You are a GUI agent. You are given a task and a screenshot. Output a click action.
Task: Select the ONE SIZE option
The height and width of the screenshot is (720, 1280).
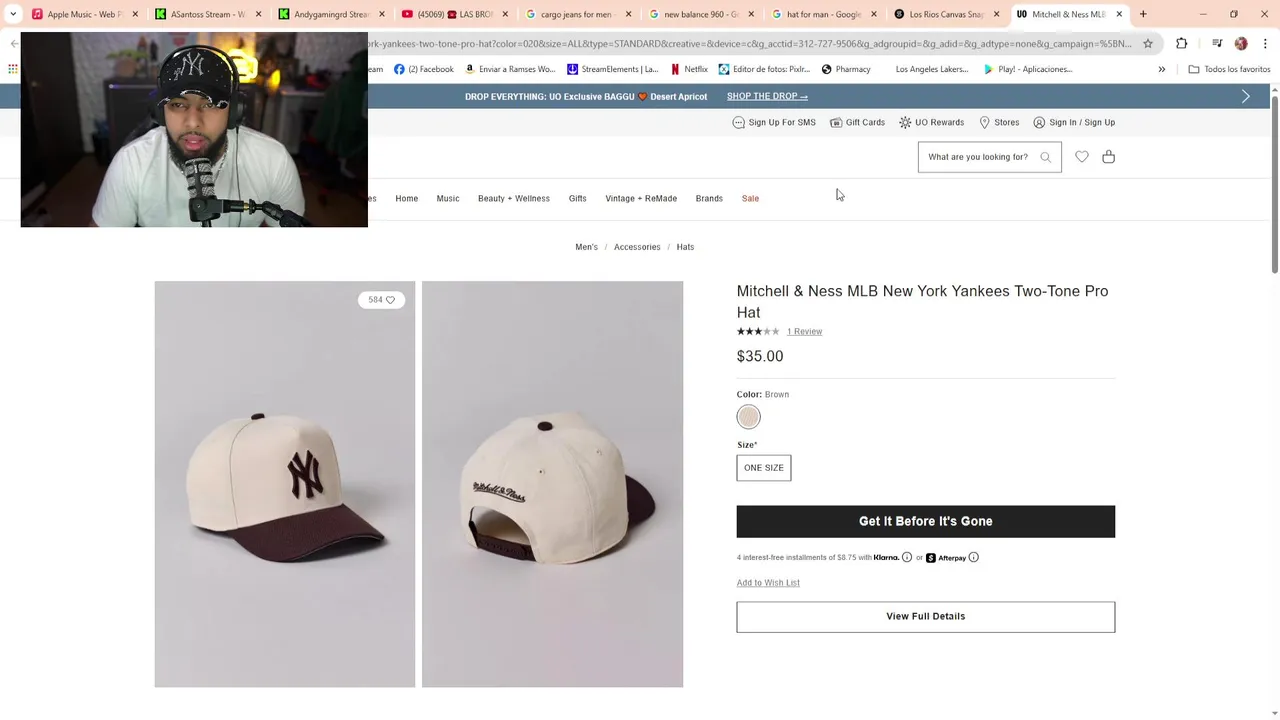(764, 468)
